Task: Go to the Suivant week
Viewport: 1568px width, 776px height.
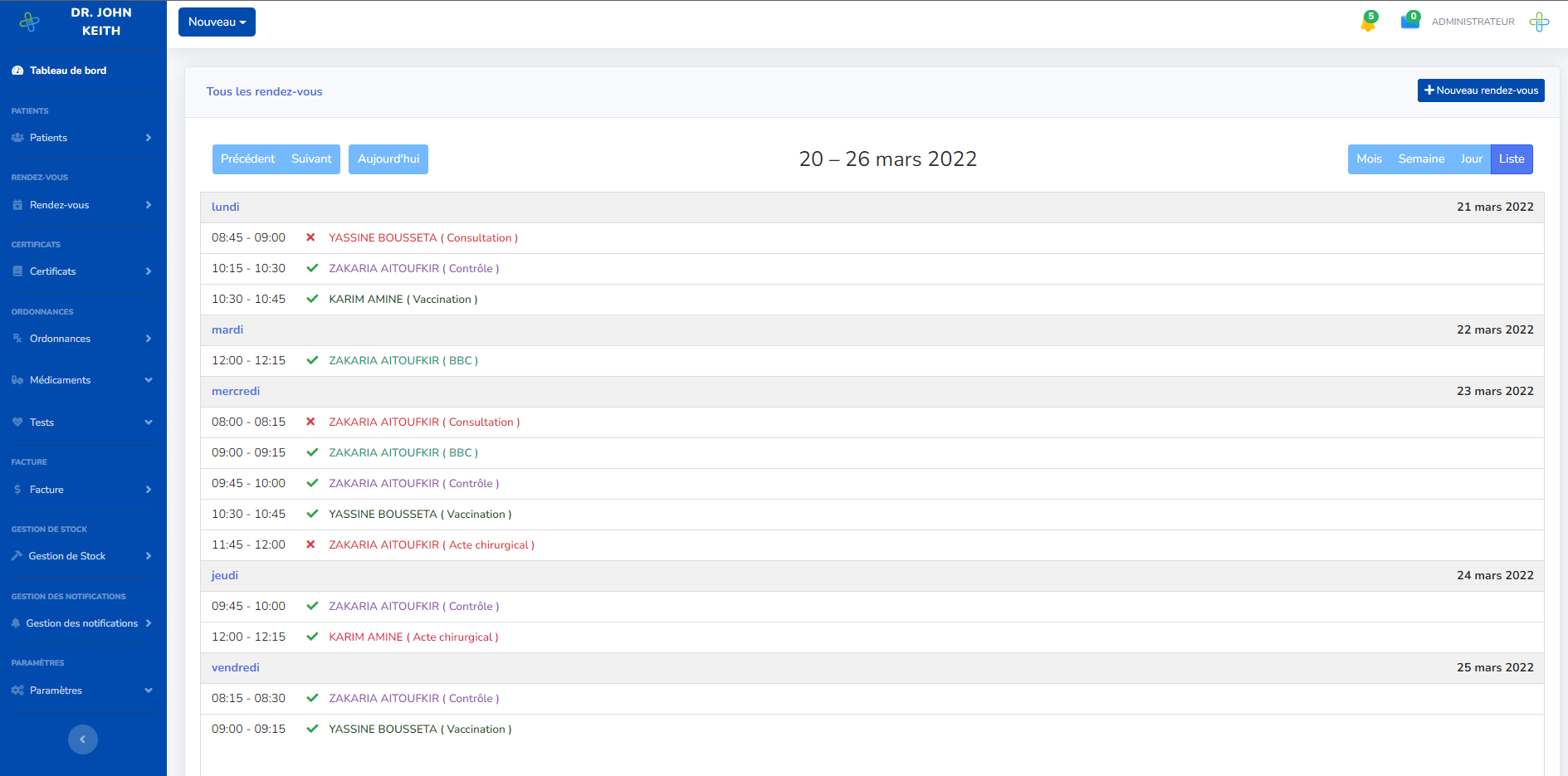Action: click(311, 159)
